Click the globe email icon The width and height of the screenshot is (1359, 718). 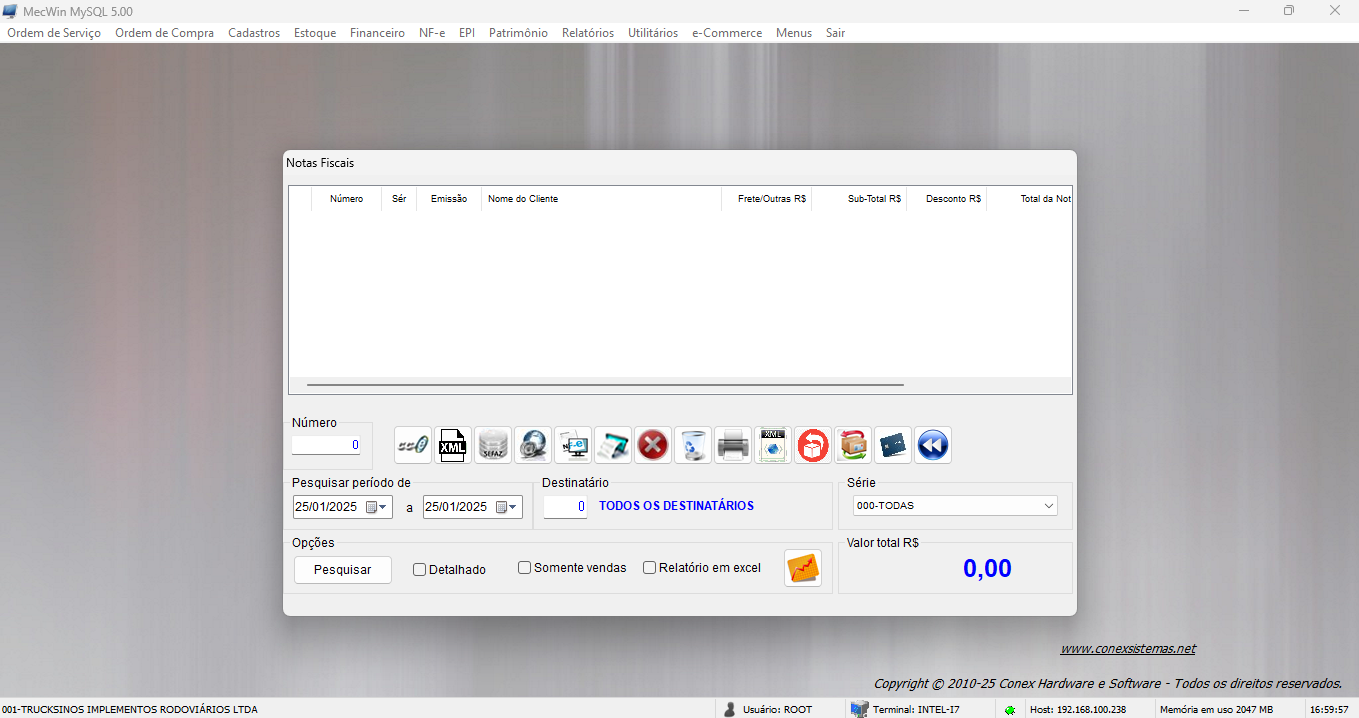pos(533,445)
